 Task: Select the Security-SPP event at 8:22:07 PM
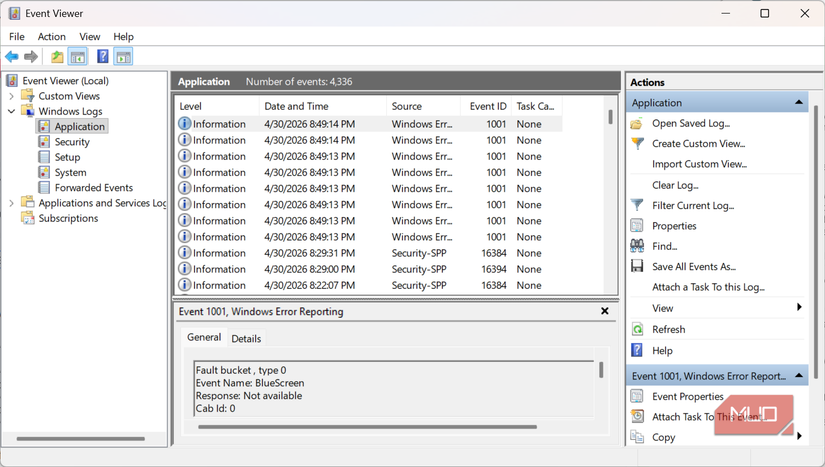pos(370,285)
